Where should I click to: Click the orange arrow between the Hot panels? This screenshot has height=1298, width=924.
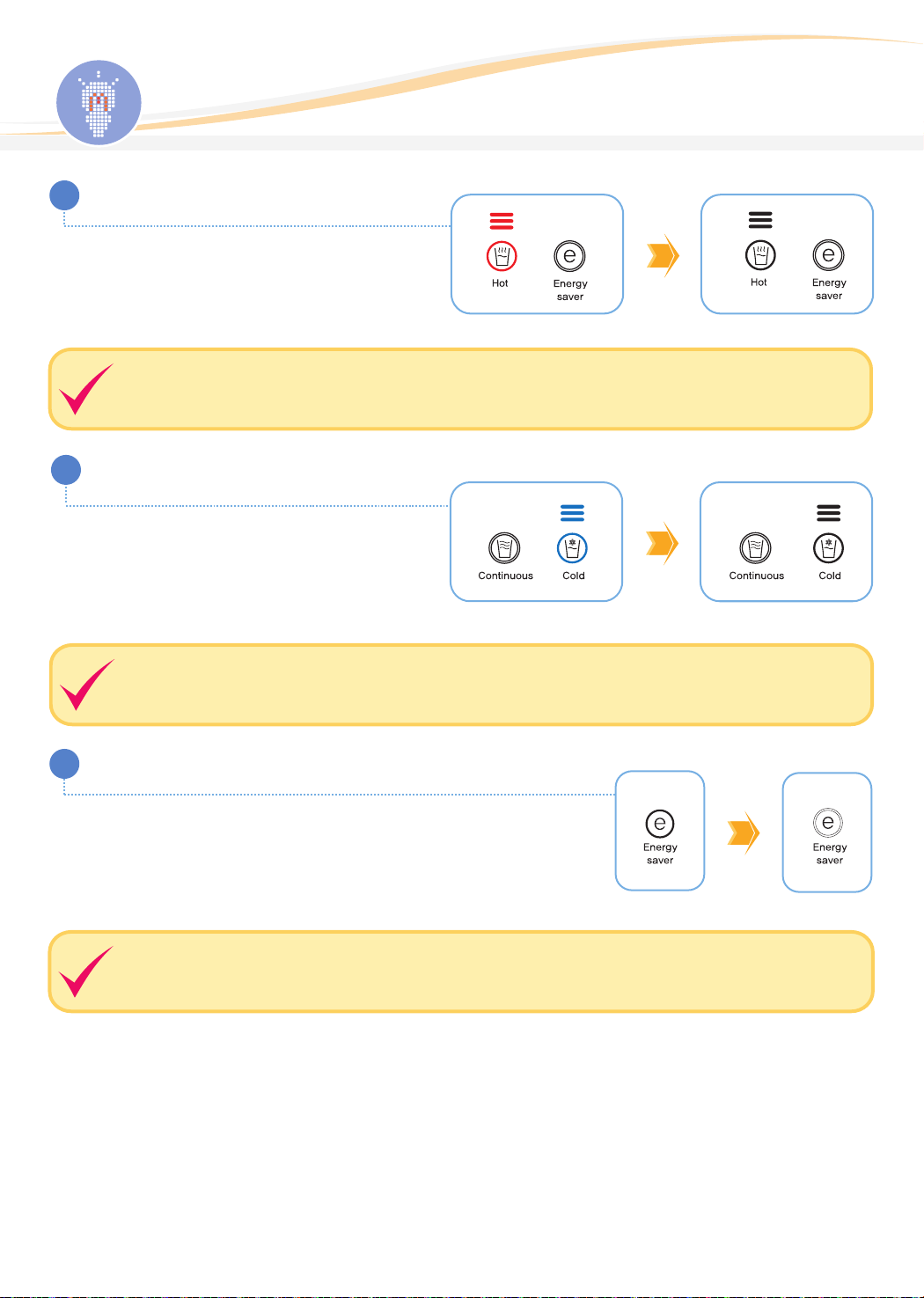664,255
